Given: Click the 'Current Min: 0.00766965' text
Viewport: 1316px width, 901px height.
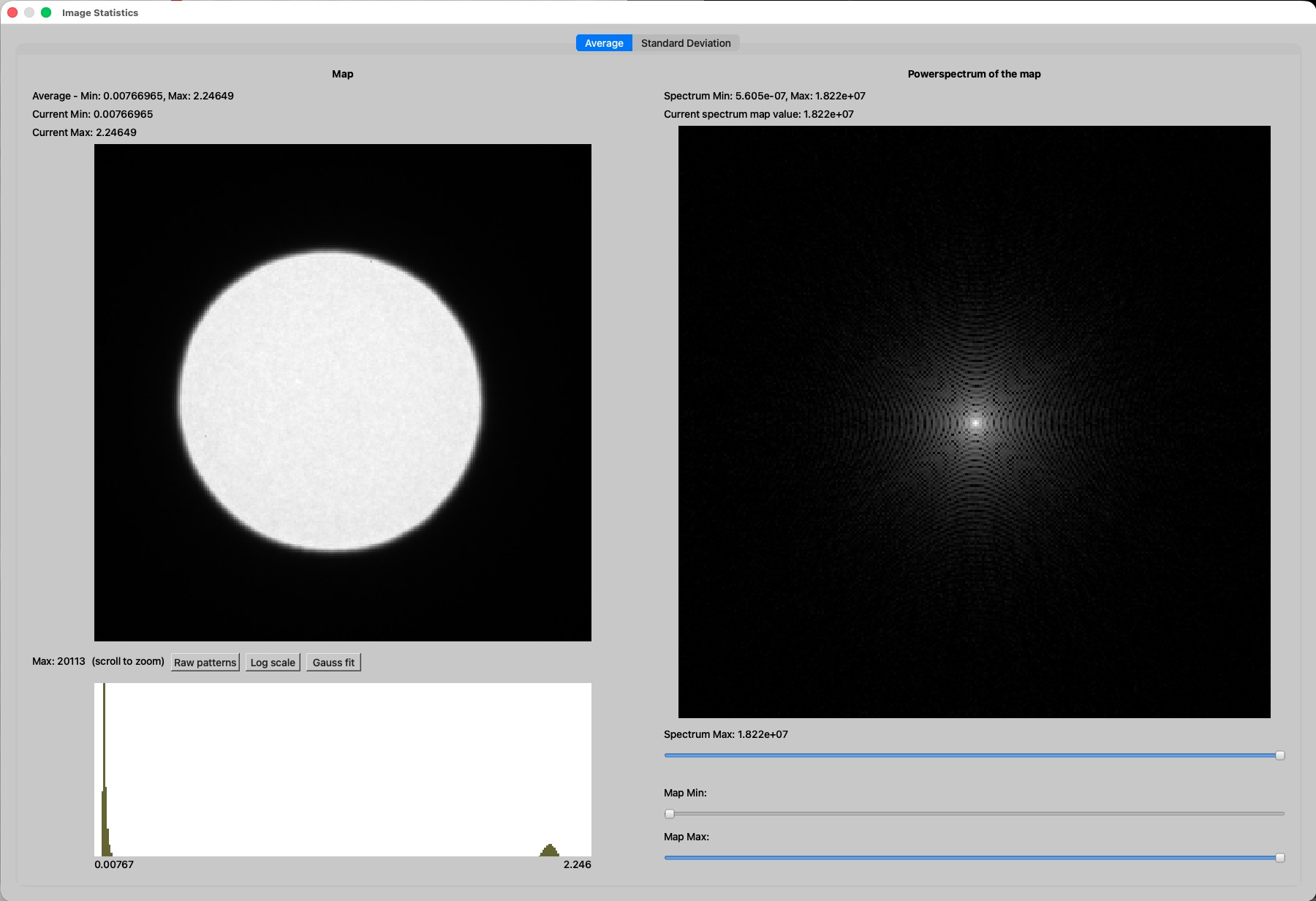Looking at the screenshot, I should 93,114.
